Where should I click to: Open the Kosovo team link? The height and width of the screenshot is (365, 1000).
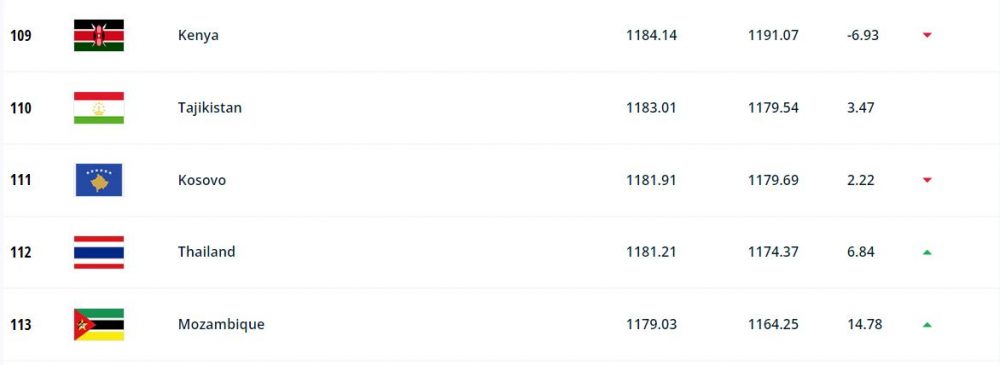(202, 180)
